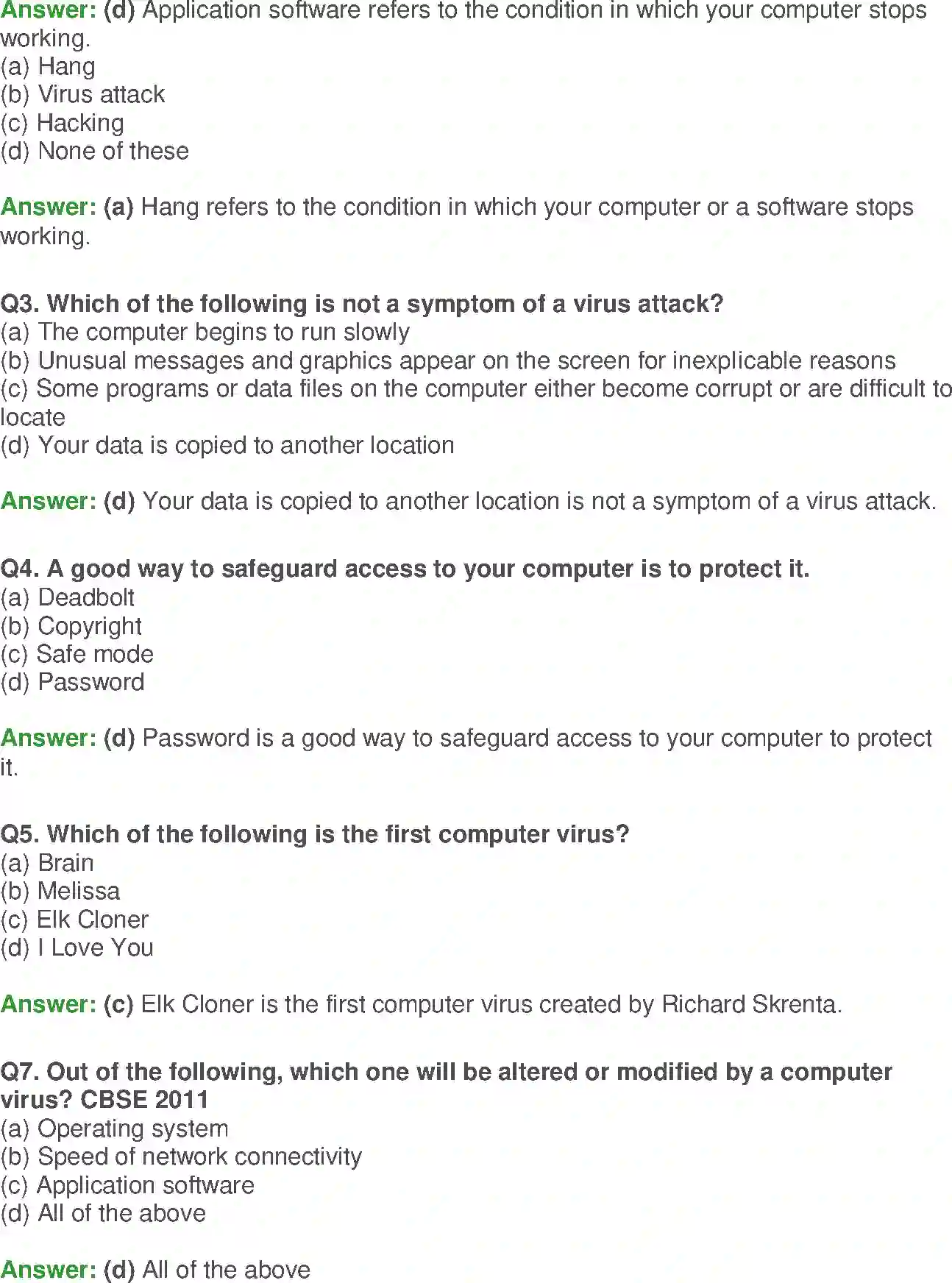Choose option (d) Password

point(72,683)
